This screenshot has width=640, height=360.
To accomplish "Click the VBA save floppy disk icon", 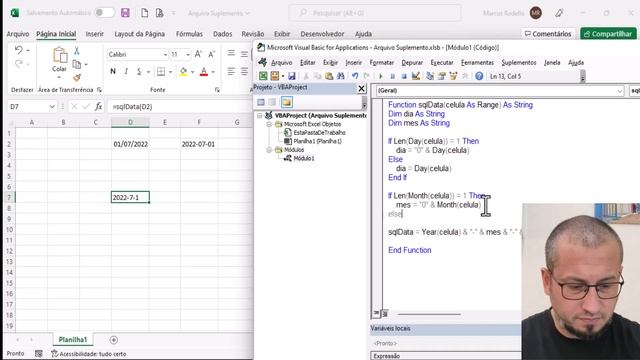I will point(291,76).
